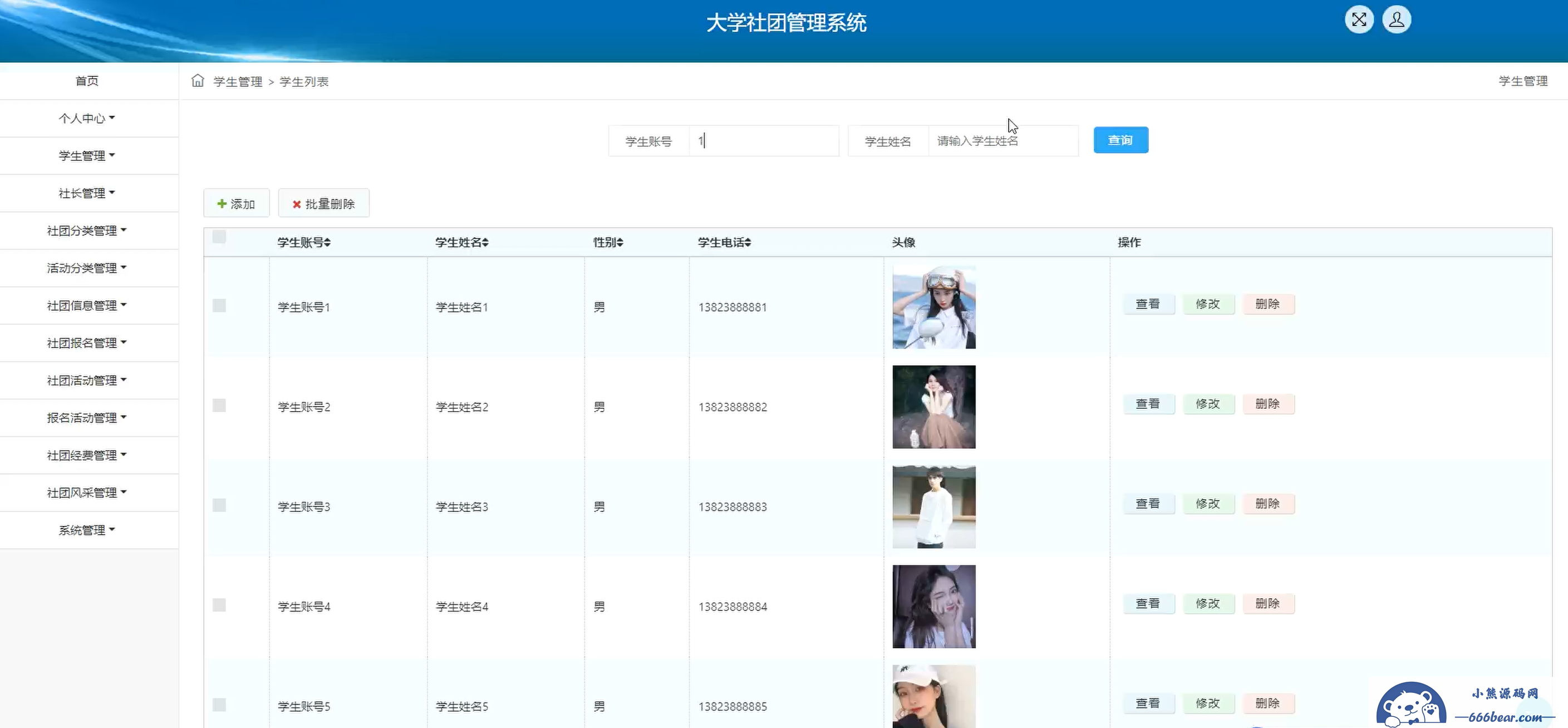Sort by 学生账号 column sort arrows
The image size is (1568, 728).
(327, 242)
